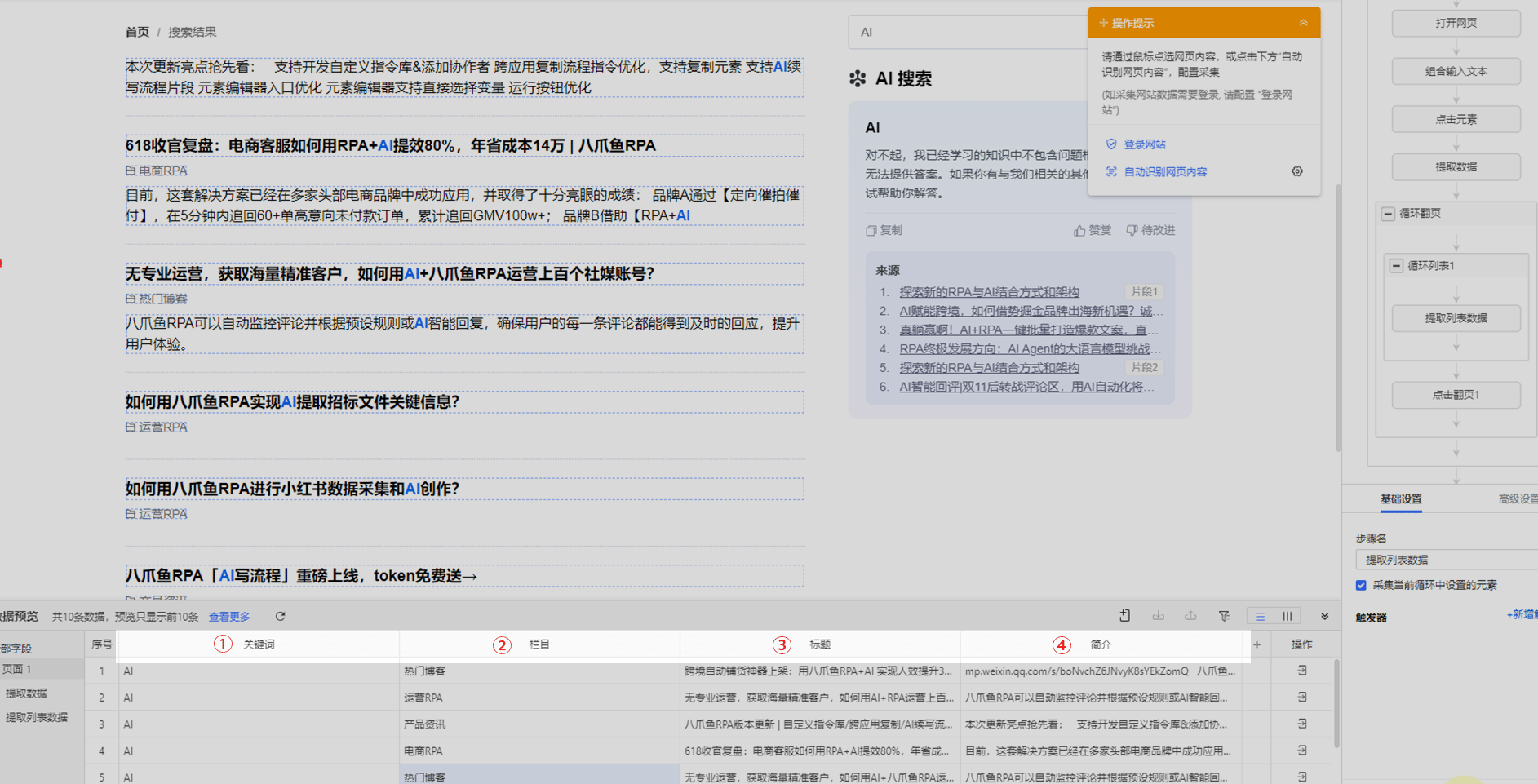Open source 4 RPA终极发展方向 link

[x=1030, y=349]
